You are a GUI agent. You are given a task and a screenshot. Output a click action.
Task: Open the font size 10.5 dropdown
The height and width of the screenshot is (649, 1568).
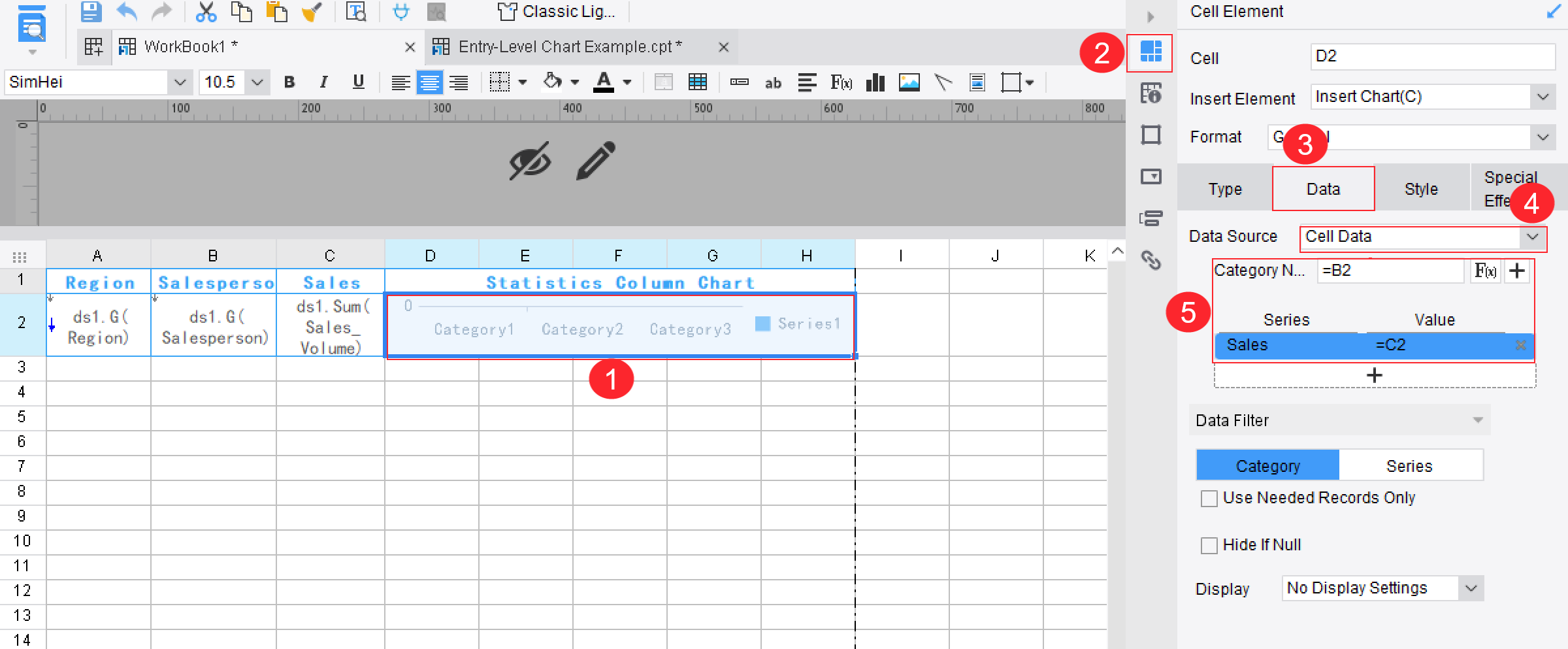(257, 82)
